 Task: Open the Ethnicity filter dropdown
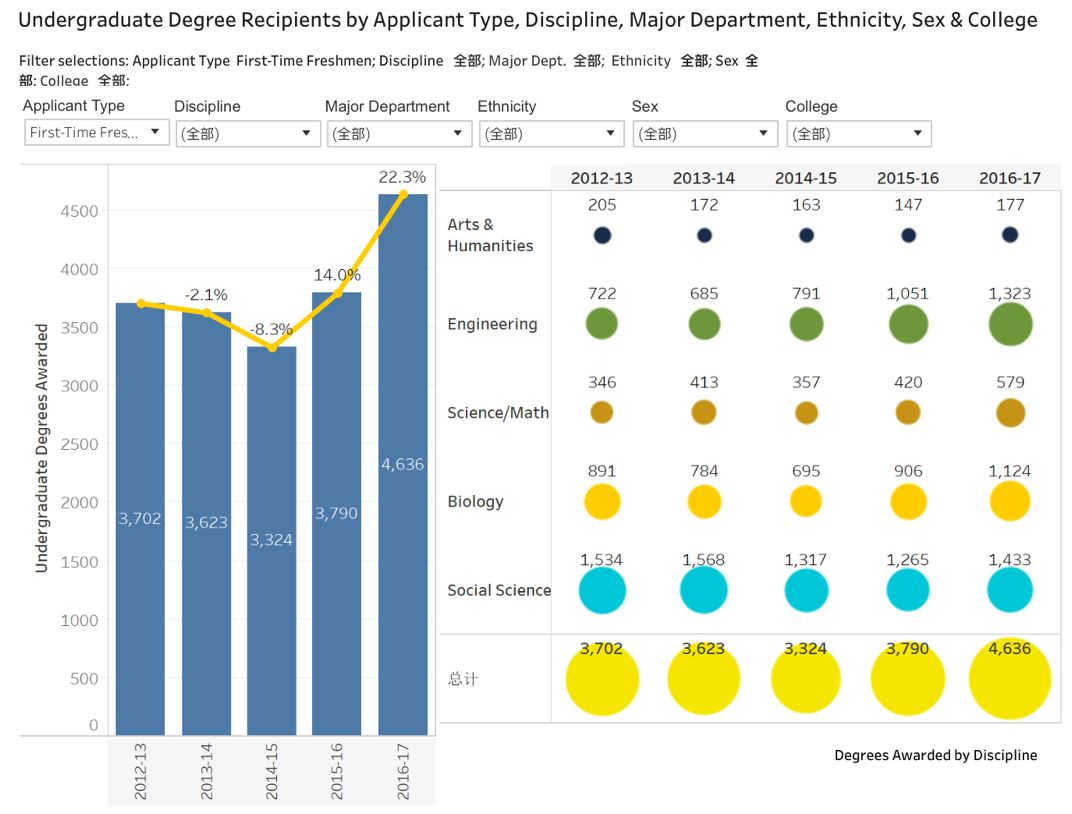tap(552, 133)
